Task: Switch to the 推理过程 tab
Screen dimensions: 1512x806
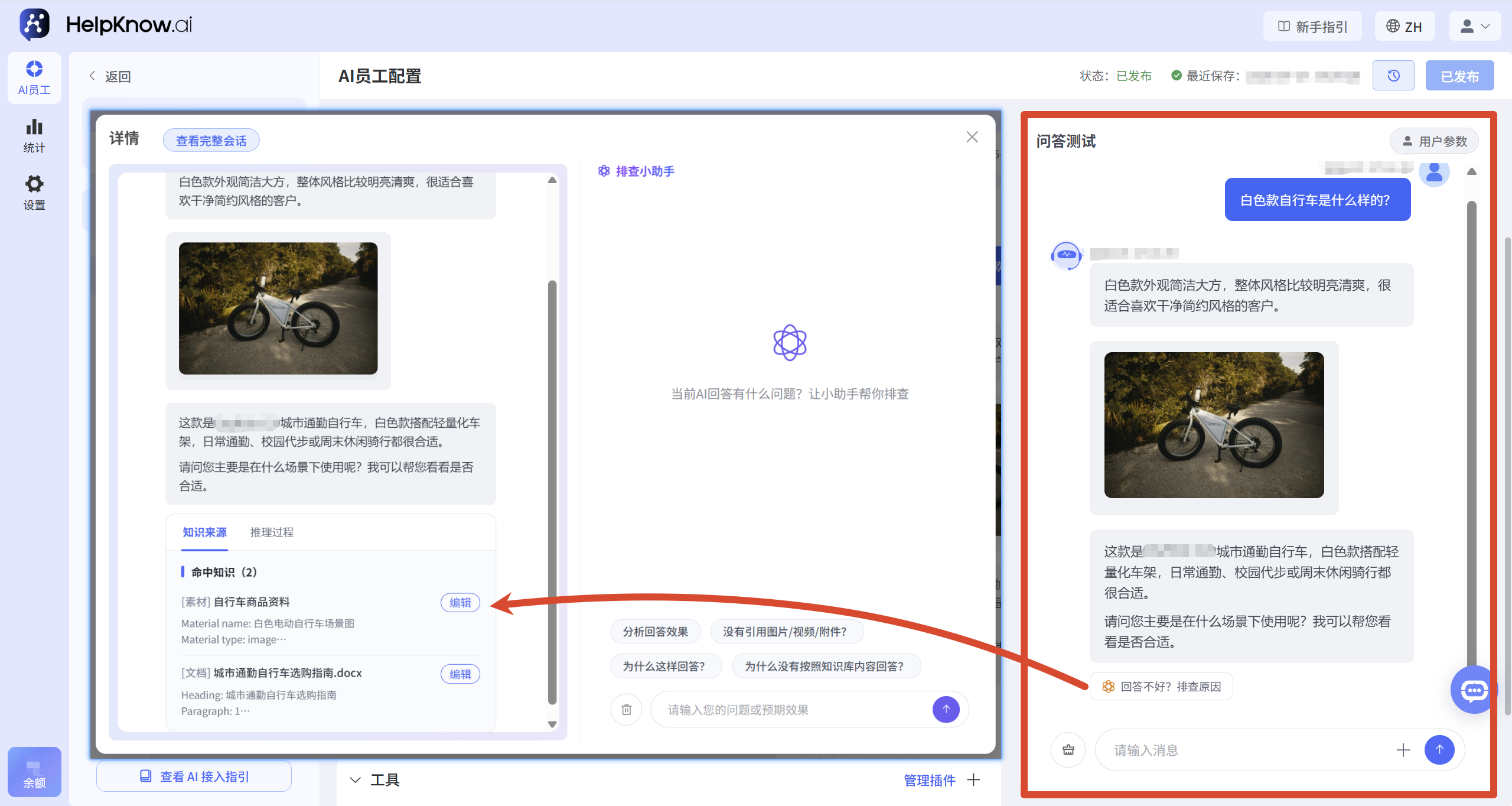Action: [x=272, y=532]
